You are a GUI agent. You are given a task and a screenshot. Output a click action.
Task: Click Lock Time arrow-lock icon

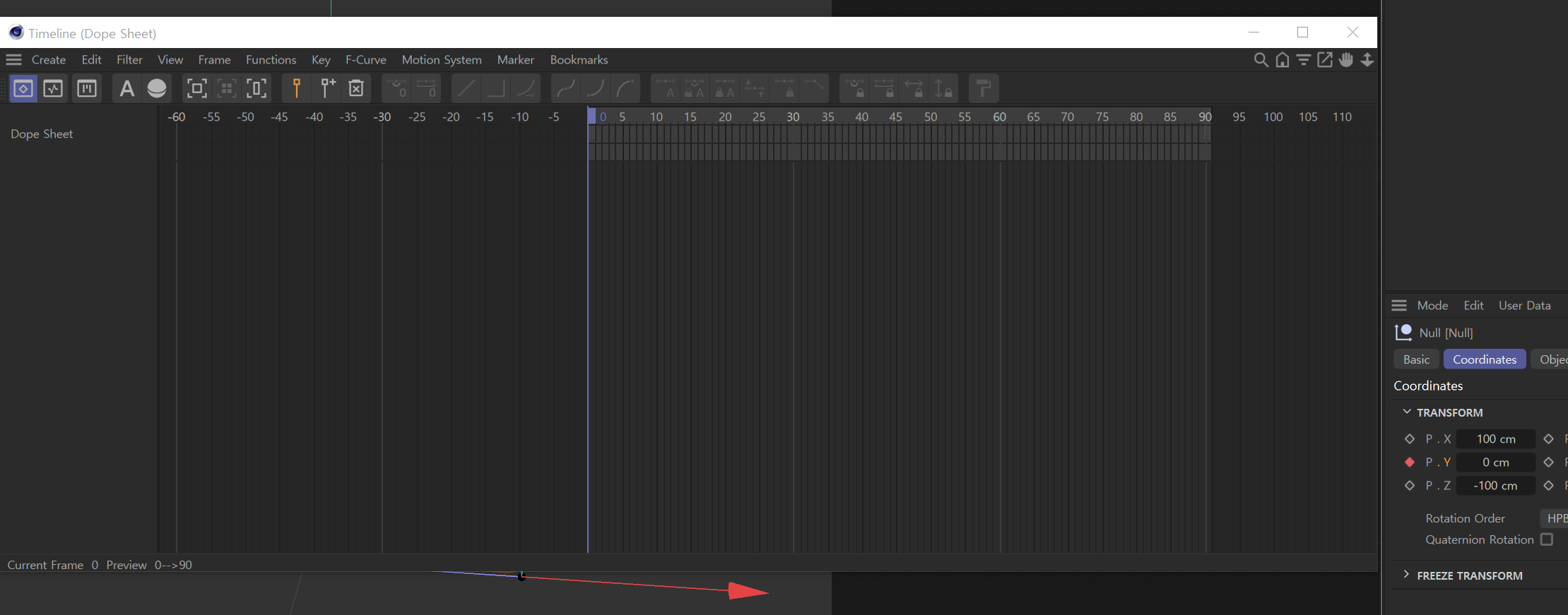(x=914, y=89)
